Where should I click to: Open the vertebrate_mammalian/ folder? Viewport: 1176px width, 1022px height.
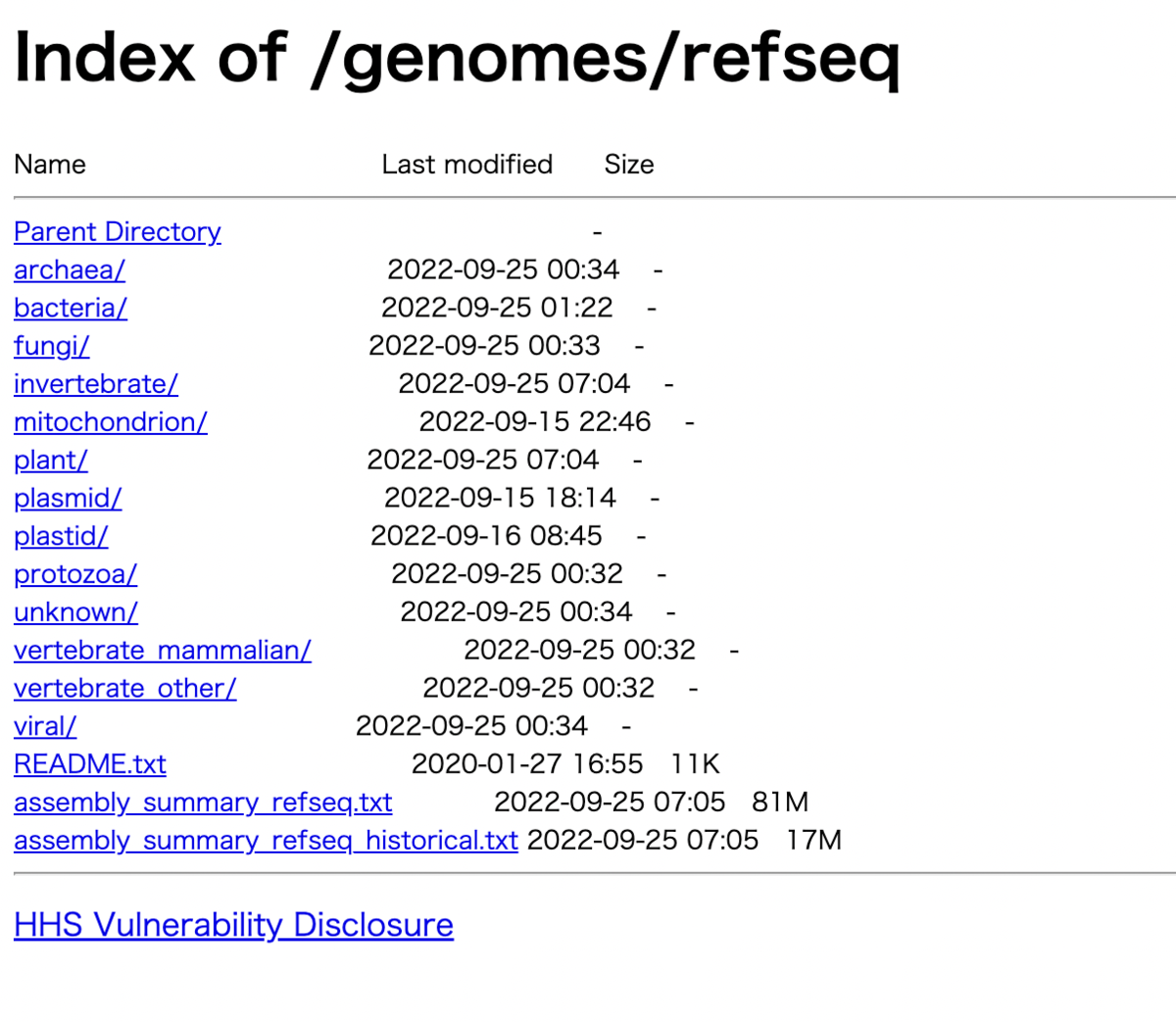(163, 651)
